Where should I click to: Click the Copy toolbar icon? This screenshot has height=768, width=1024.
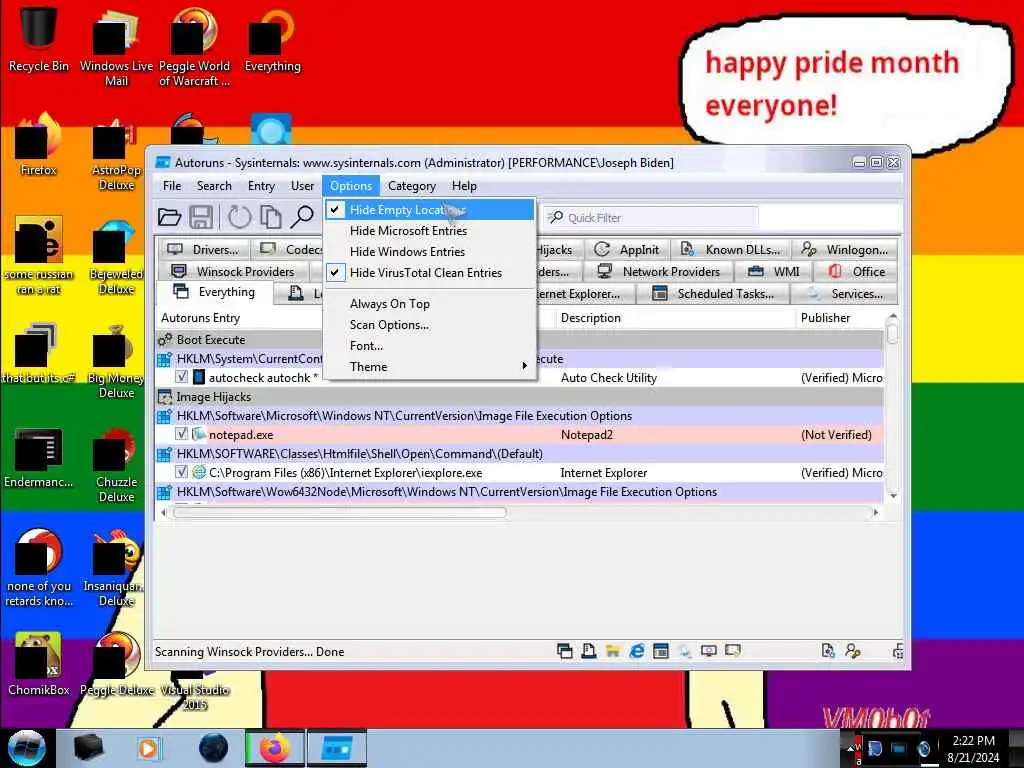[x=270, y=217]
